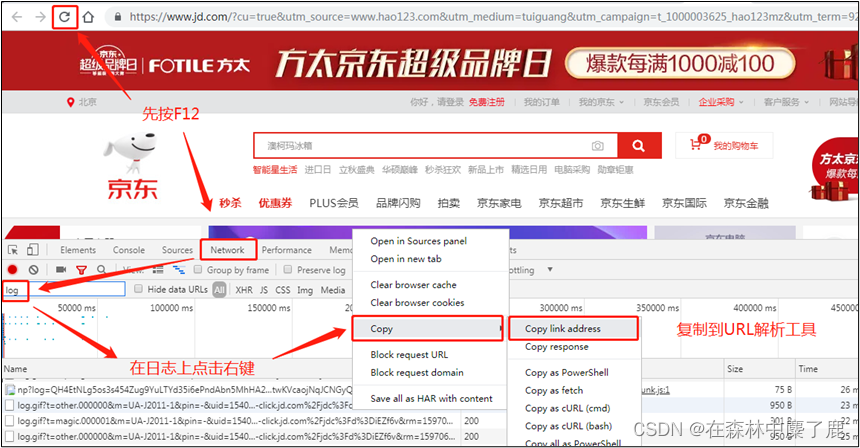This screenshot has height=448, width=860.
Task: Select Clear browser cookies
Action: tap(417, 303)
